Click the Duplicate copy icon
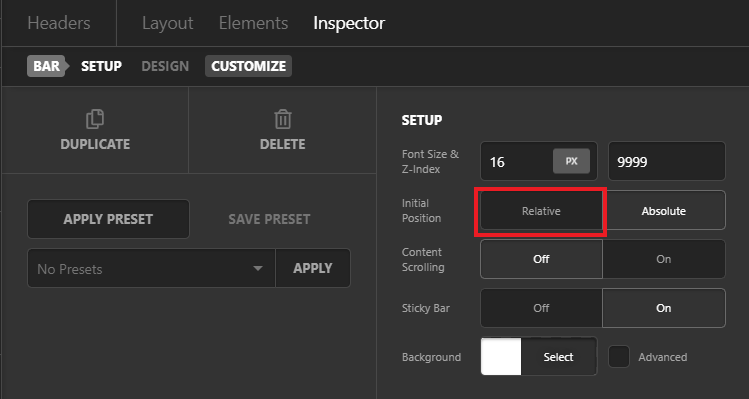Screen dimensions: 749x399 pyautogui.click(x=95, y=119)
